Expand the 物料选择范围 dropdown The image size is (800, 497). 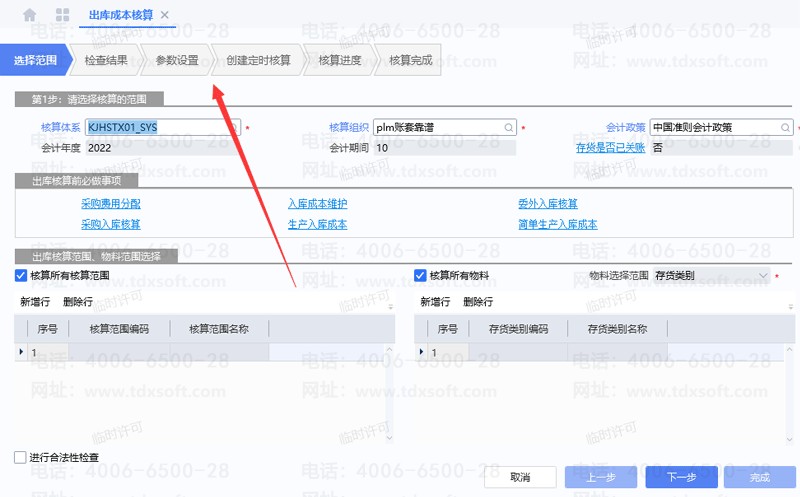pyautogui.click(x=764, y=275)
